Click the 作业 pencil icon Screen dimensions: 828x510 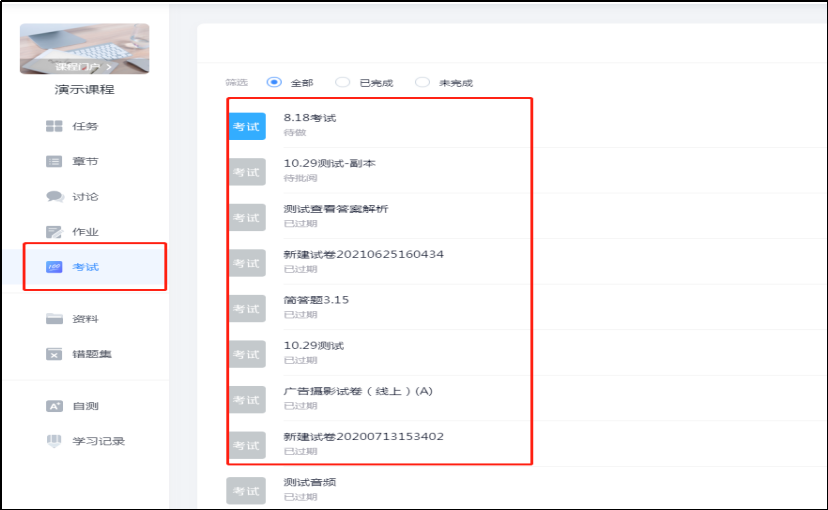54,232
